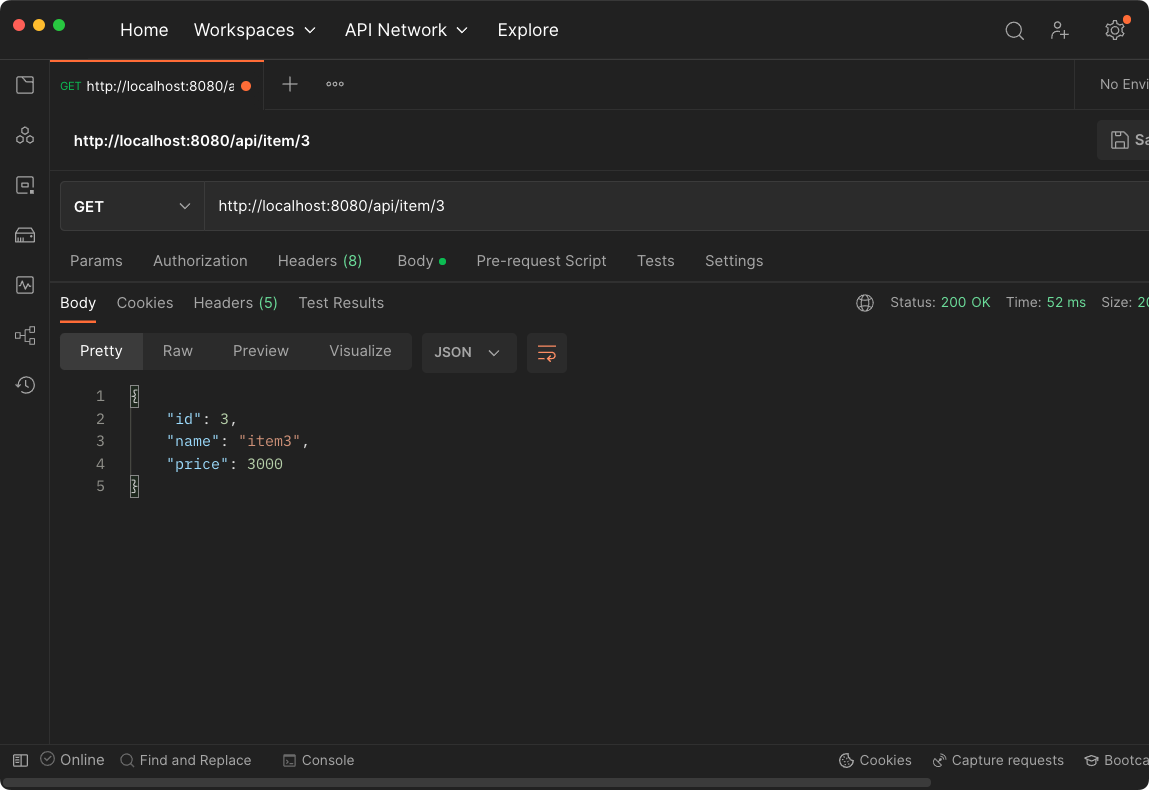Click the request title localhost:8080/api/item/3

[x=192, y=141]
